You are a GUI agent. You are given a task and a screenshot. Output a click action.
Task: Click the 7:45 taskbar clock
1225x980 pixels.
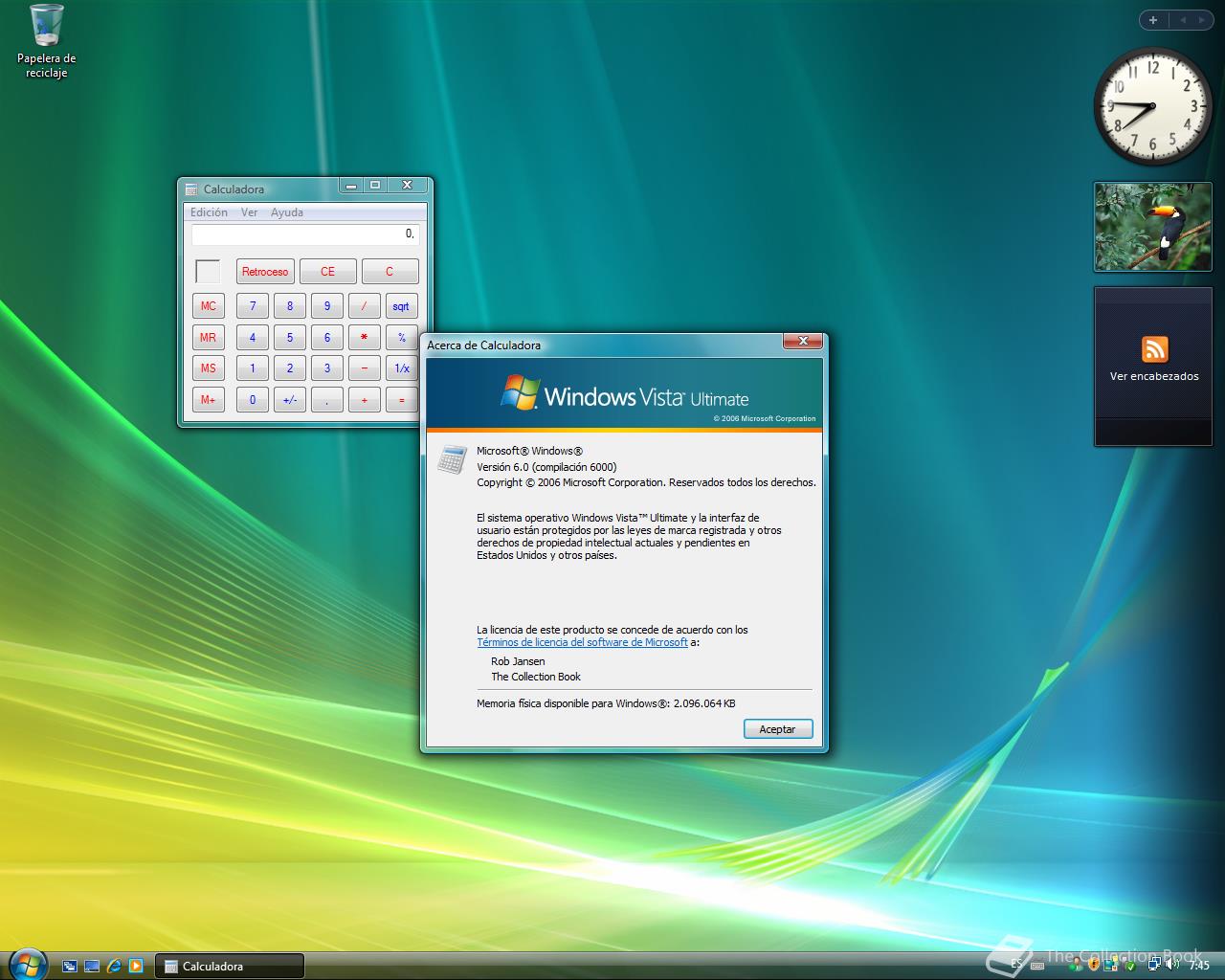click(1199, 966)
